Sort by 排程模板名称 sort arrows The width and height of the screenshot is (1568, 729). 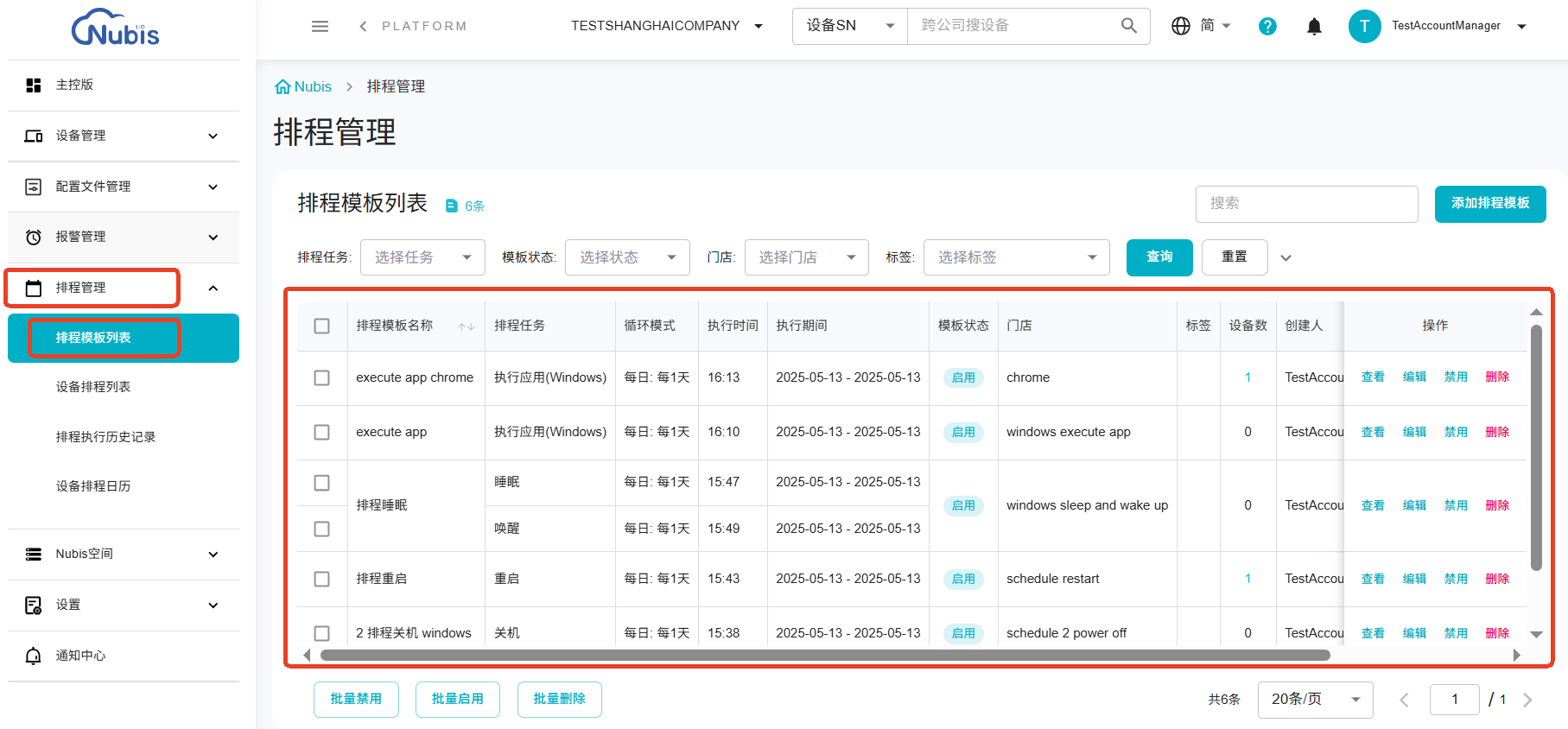[x=467, y=326]
